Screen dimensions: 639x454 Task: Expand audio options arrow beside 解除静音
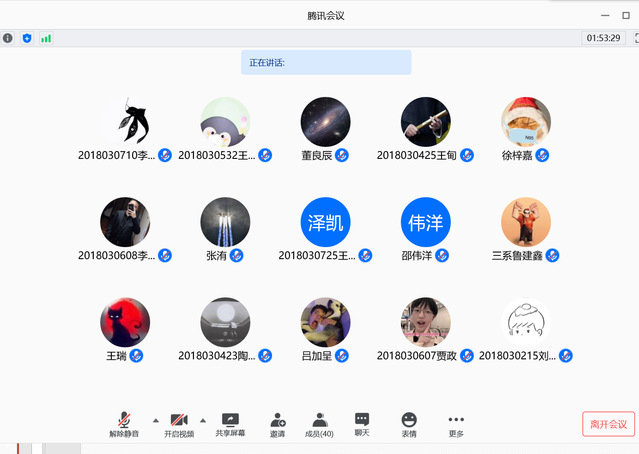pyautogui.click(x=155, y=420)
